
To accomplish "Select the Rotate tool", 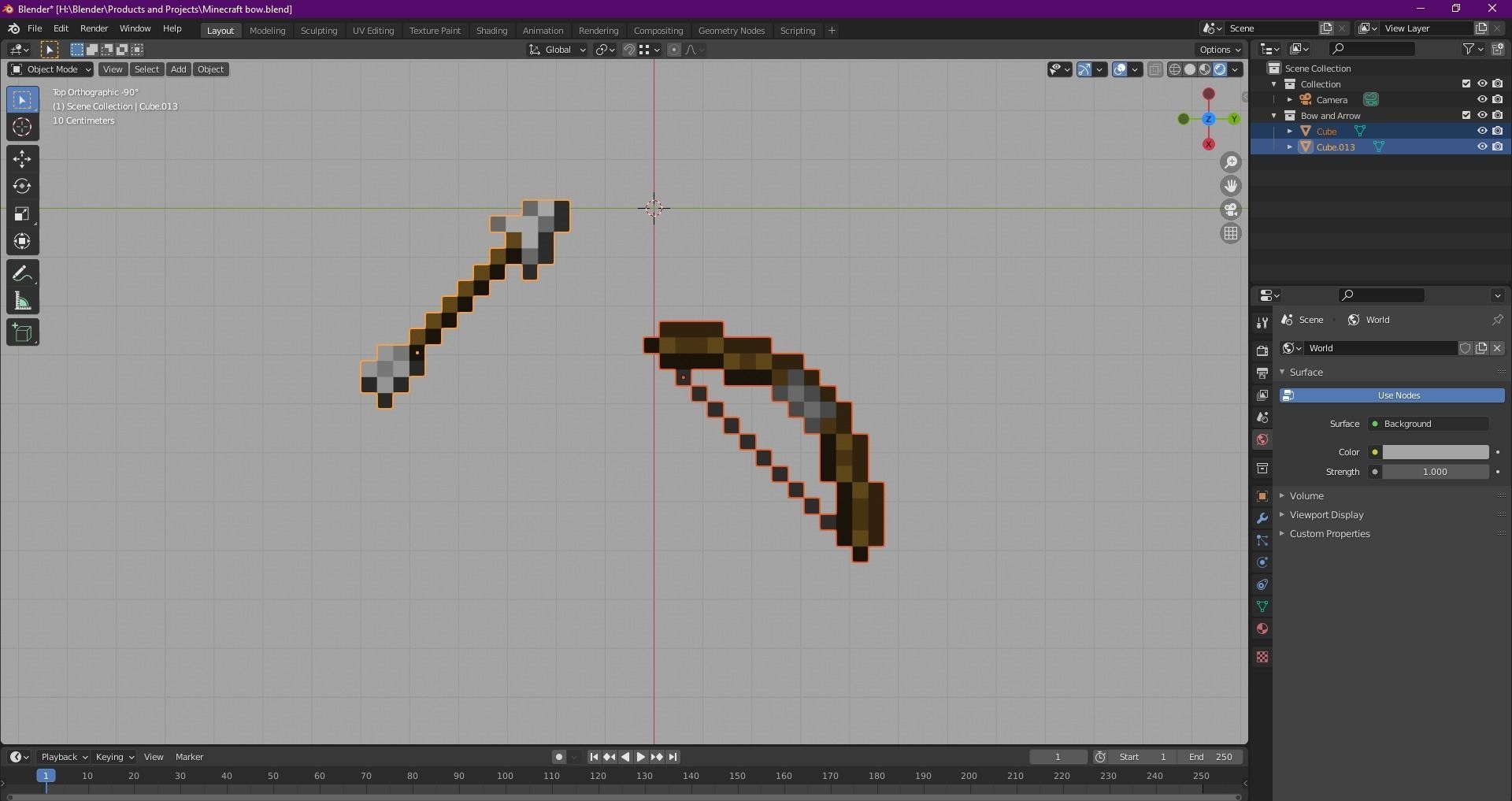I will click(21, 186).
